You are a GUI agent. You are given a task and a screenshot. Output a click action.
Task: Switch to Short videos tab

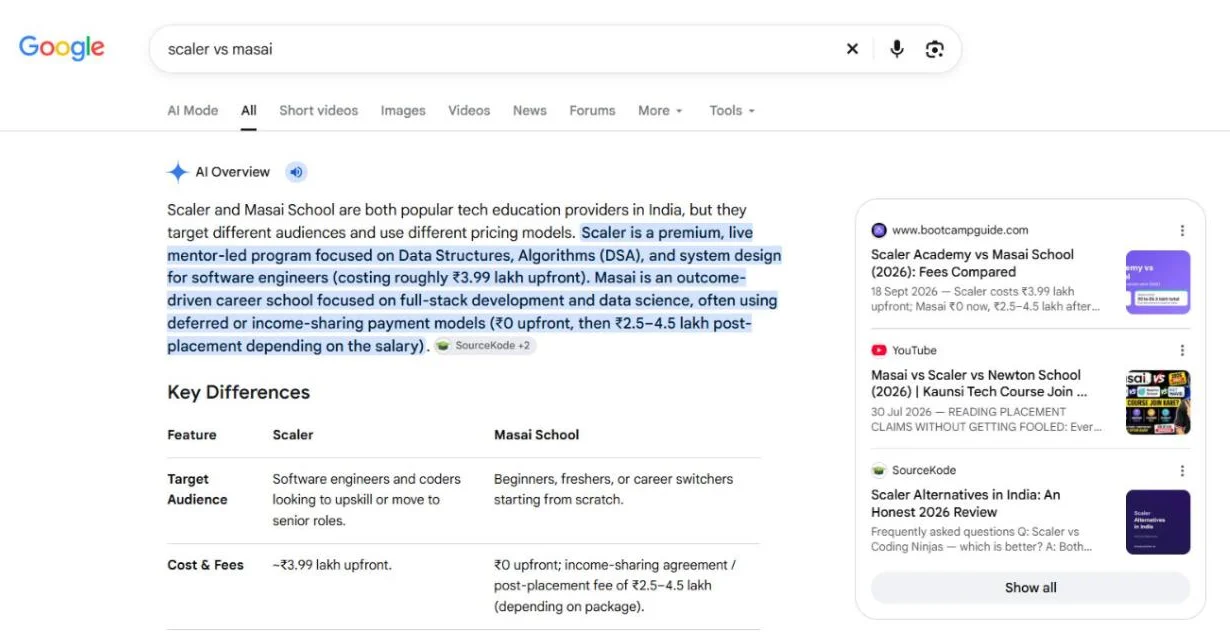coord(319,110)
